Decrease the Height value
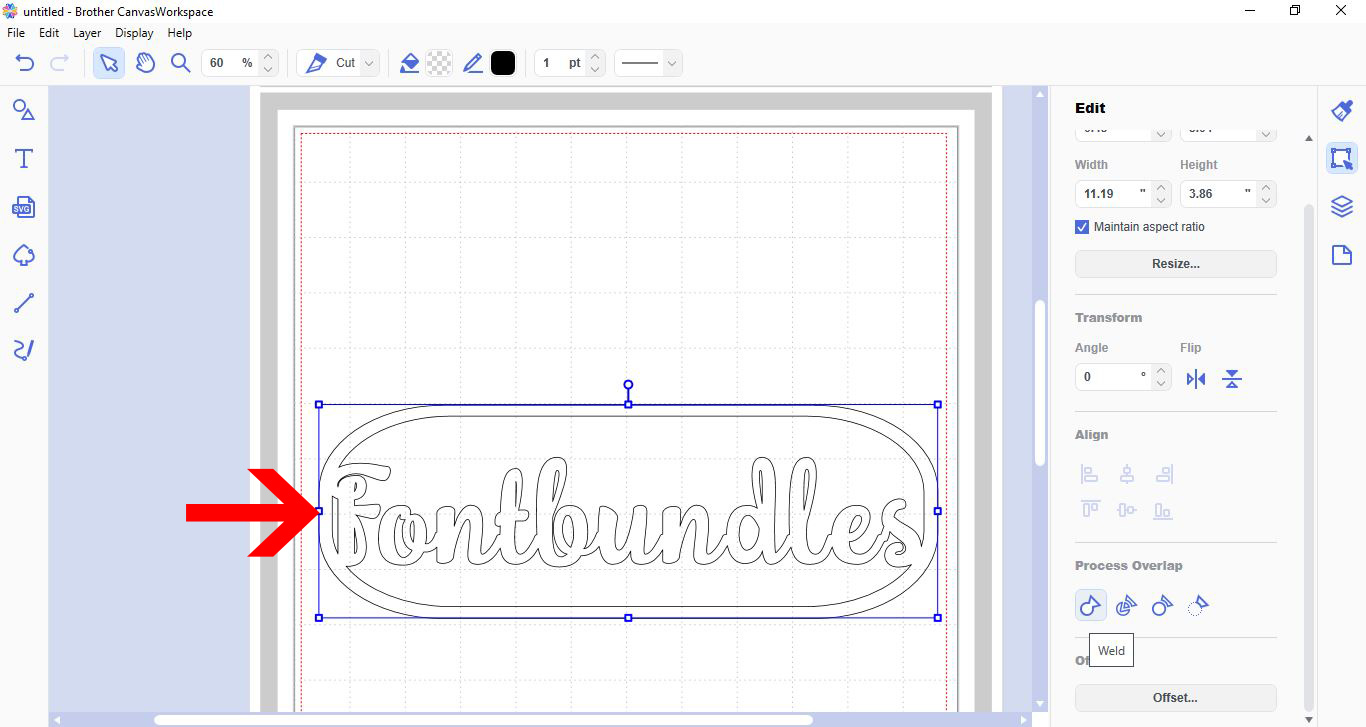 1266,200
